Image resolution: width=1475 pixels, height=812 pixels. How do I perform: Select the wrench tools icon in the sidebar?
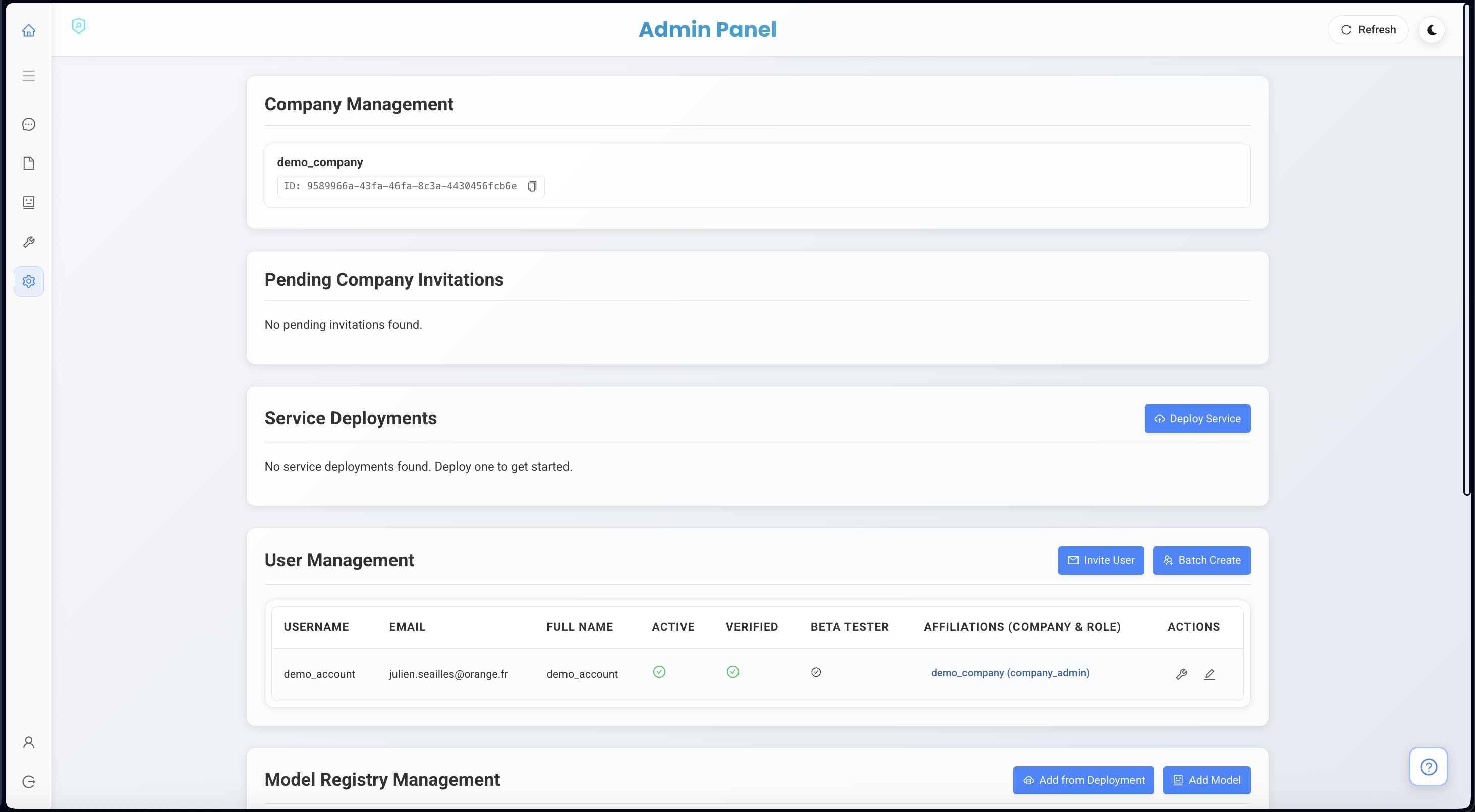coord(29,241)
